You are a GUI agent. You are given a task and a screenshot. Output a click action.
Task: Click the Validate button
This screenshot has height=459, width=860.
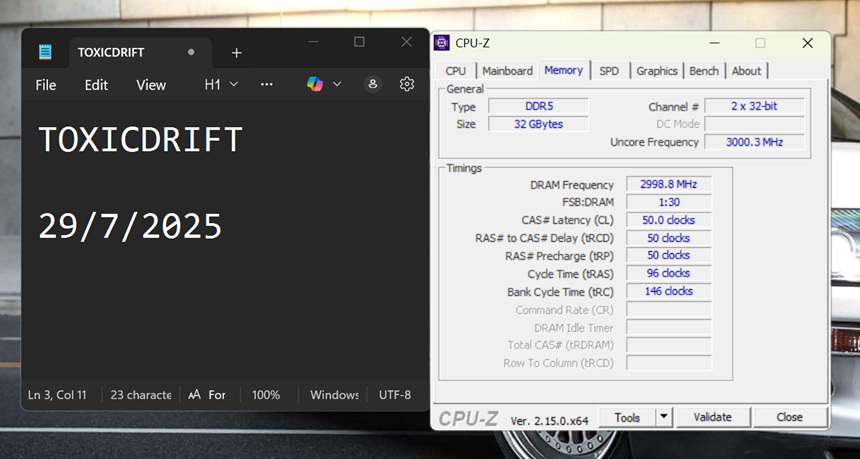click(x=712, y=417)
